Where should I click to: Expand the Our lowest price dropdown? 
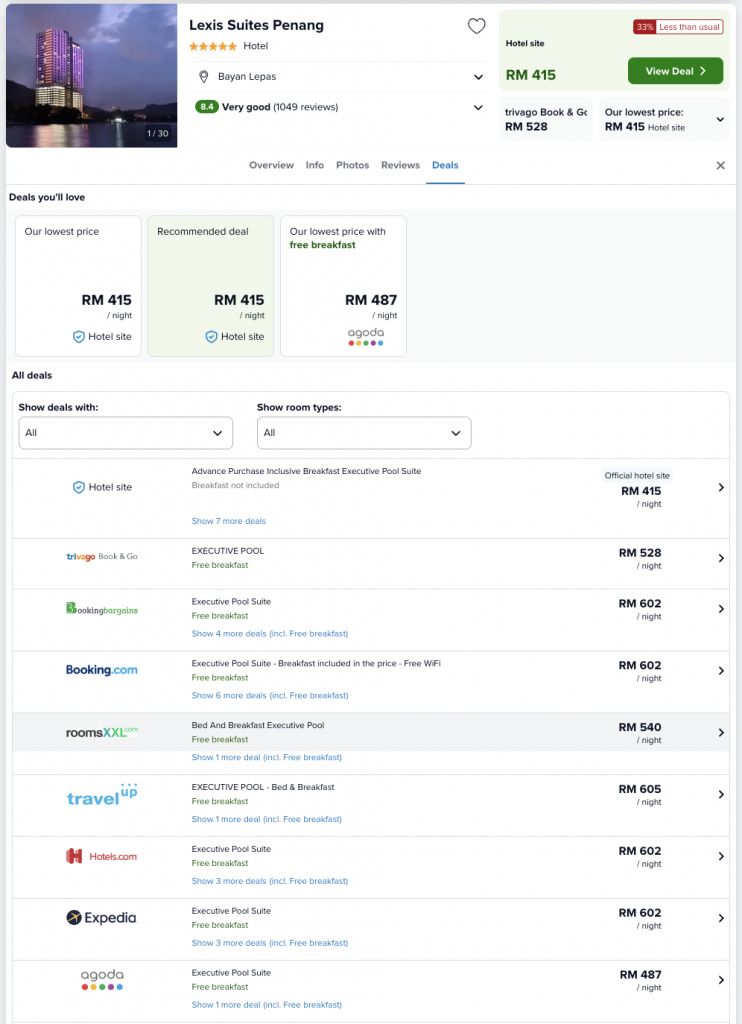click(x=720, y=120)
